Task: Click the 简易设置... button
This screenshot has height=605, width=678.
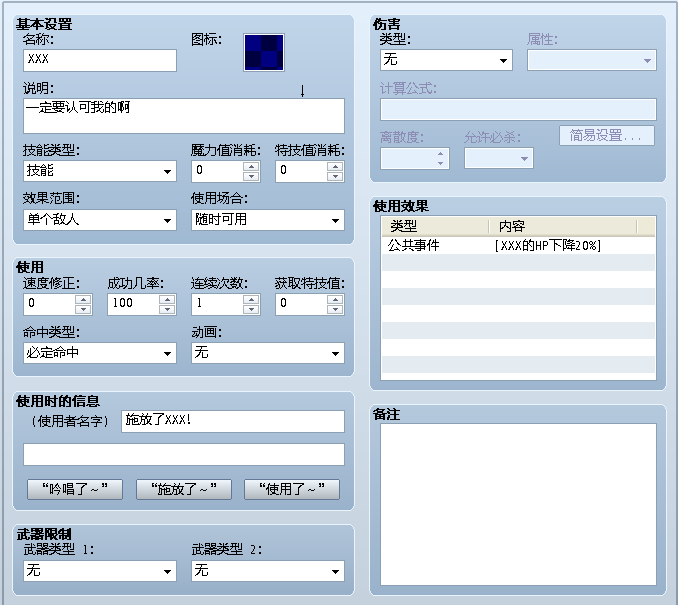Action: pyautogui.click(x=607, y=136)
